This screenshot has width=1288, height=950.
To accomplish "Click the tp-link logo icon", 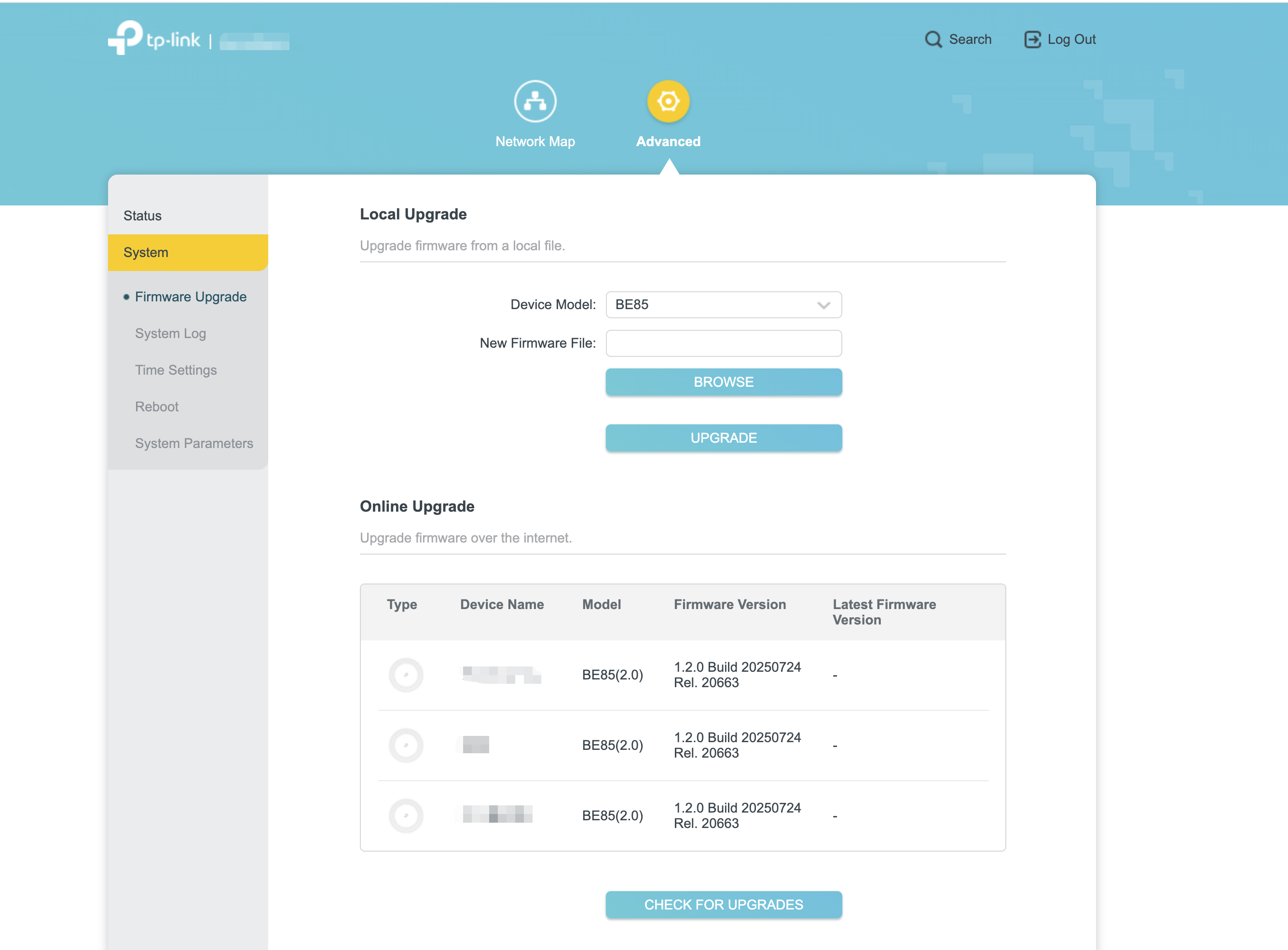I will [x=125, y=38].
